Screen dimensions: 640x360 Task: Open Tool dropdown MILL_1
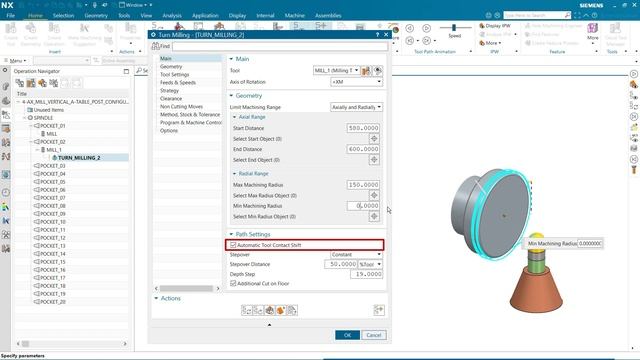(x=336, y=70)
